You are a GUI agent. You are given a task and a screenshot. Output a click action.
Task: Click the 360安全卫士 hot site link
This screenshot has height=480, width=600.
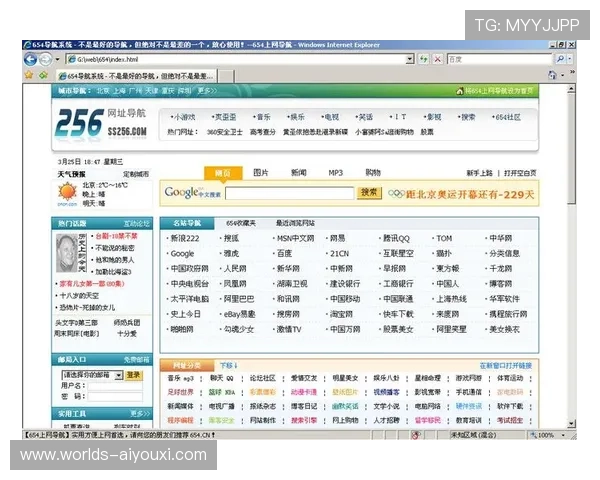(224, 132)
